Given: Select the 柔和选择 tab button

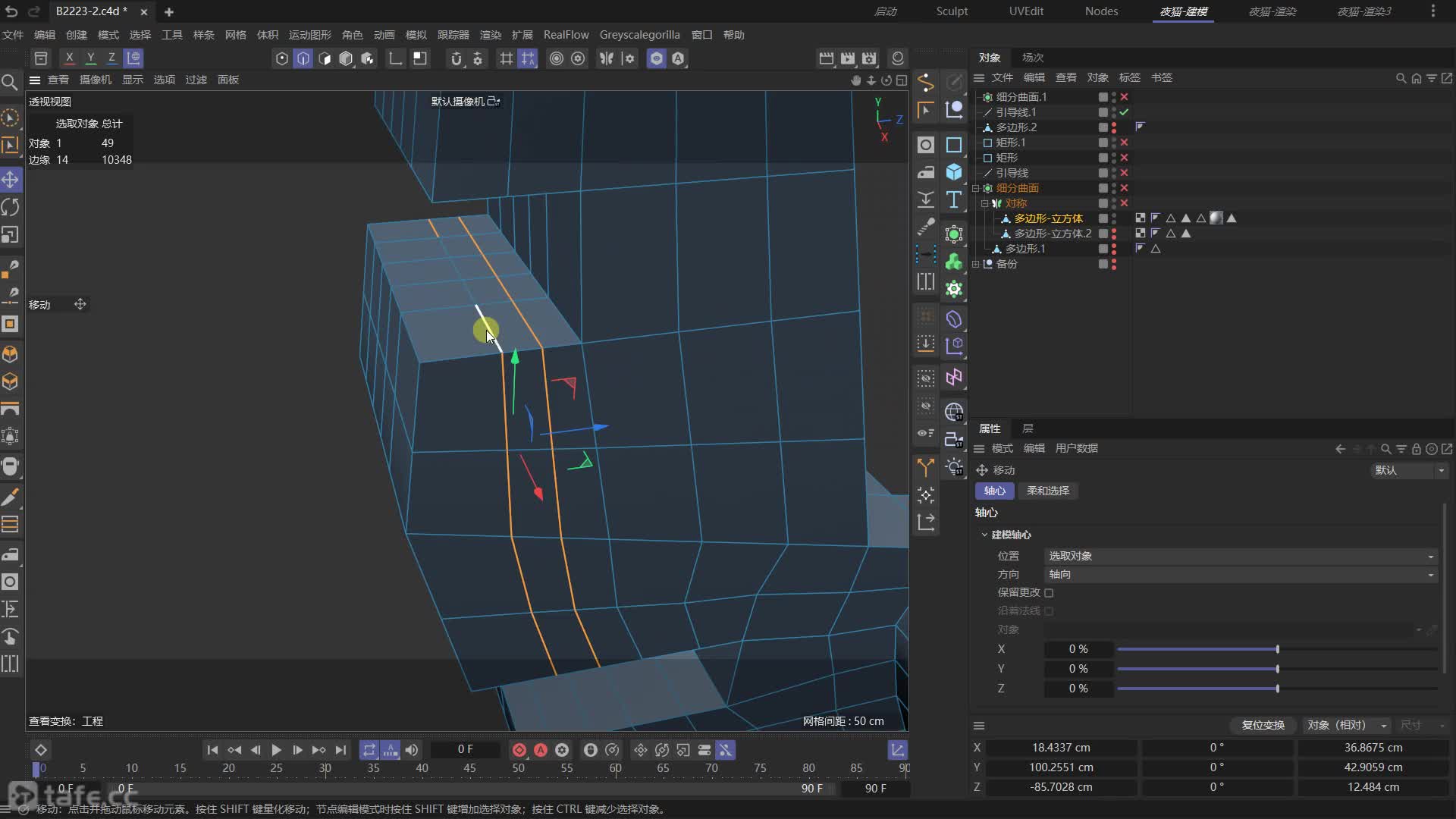Looking at the screenshot, I should point(1047,491).
